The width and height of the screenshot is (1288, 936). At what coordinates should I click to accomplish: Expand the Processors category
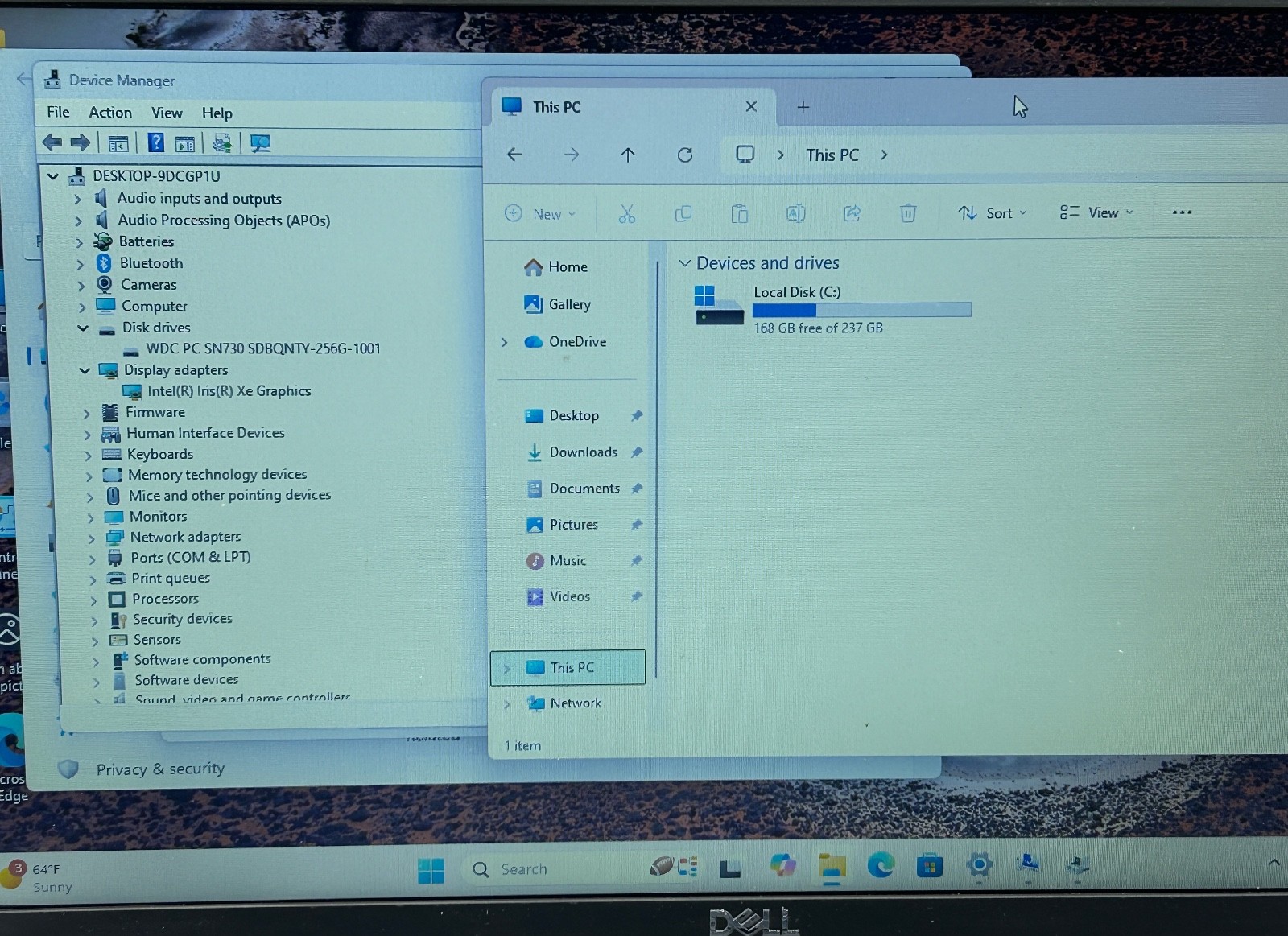[x=93, y=600]
